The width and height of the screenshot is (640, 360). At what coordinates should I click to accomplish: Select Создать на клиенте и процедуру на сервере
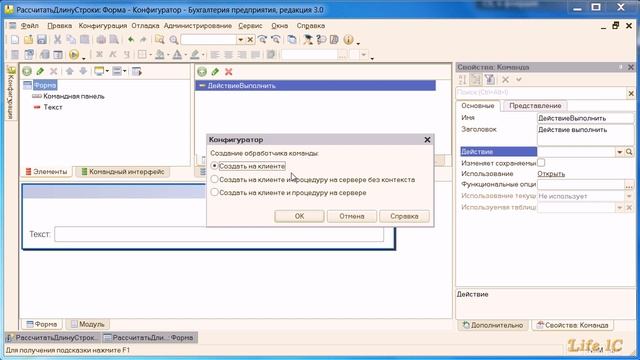click(x=214, y=192)
